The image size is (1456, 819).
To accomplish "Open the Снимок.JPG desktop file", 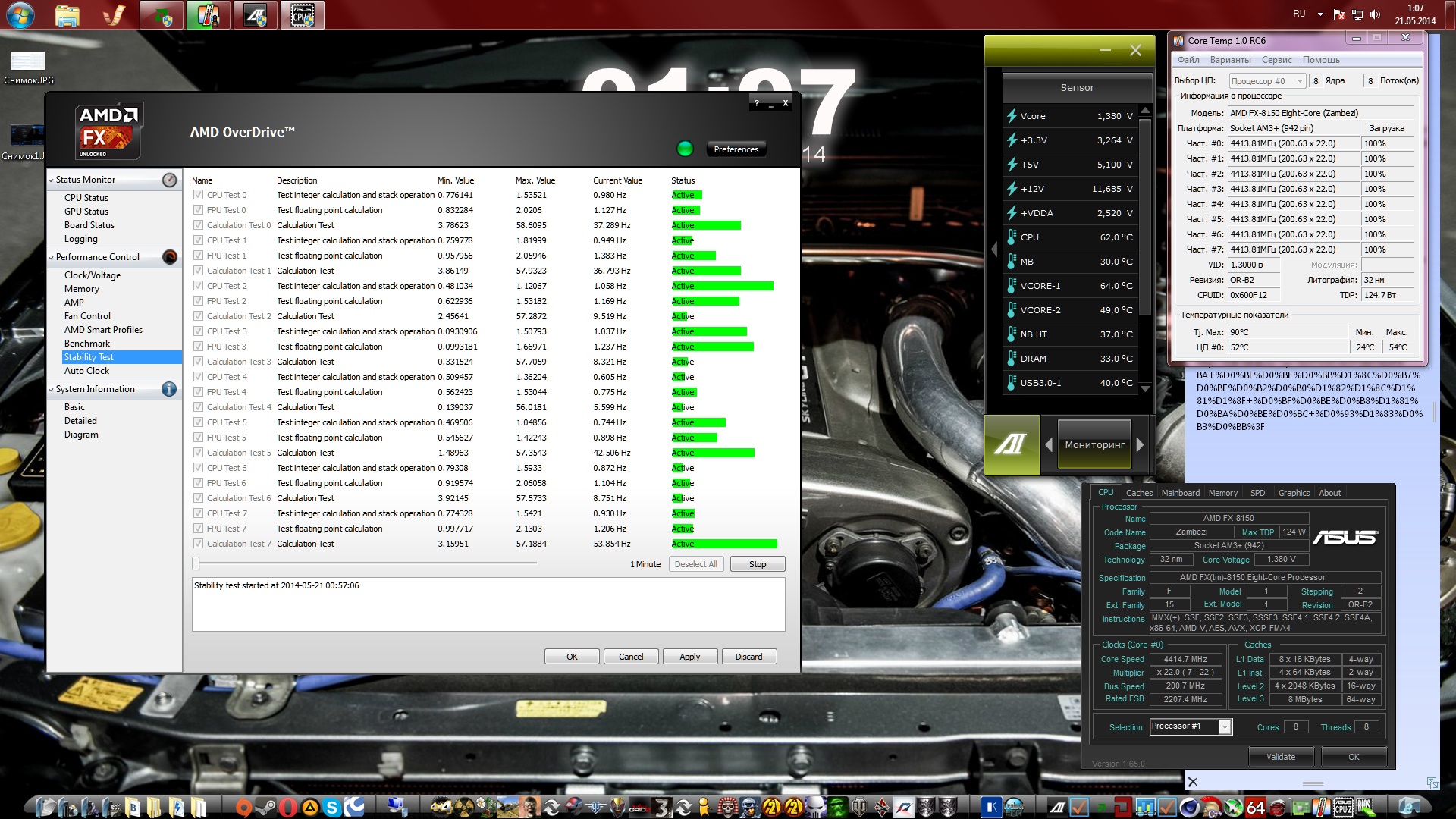I will pos(28,67).
